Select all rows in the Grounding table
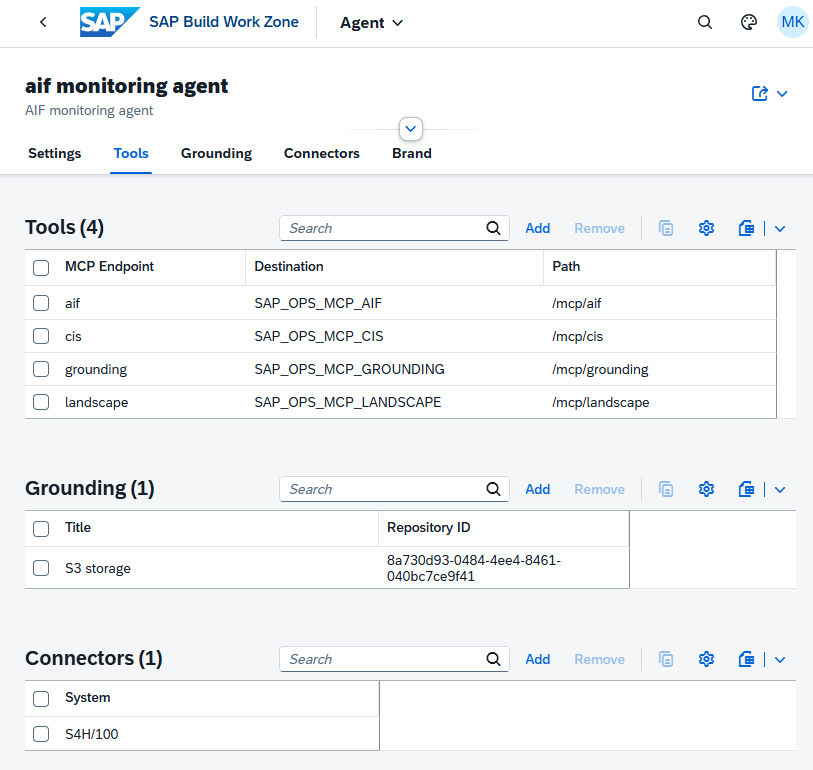 (x=41, y=529)
